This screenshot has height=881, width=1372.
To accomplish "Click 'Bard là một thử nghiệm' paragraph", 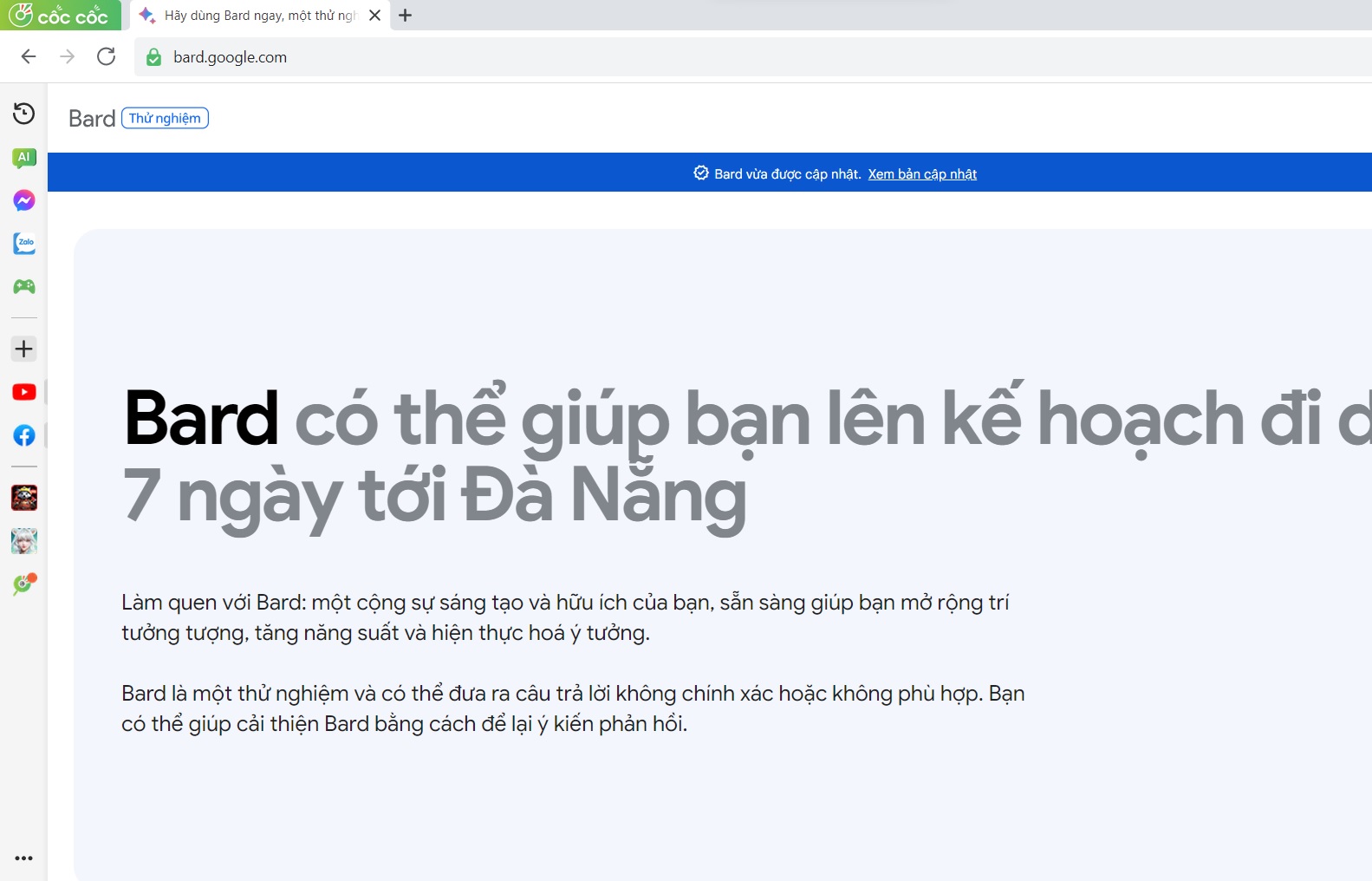I will click(573, 708).
